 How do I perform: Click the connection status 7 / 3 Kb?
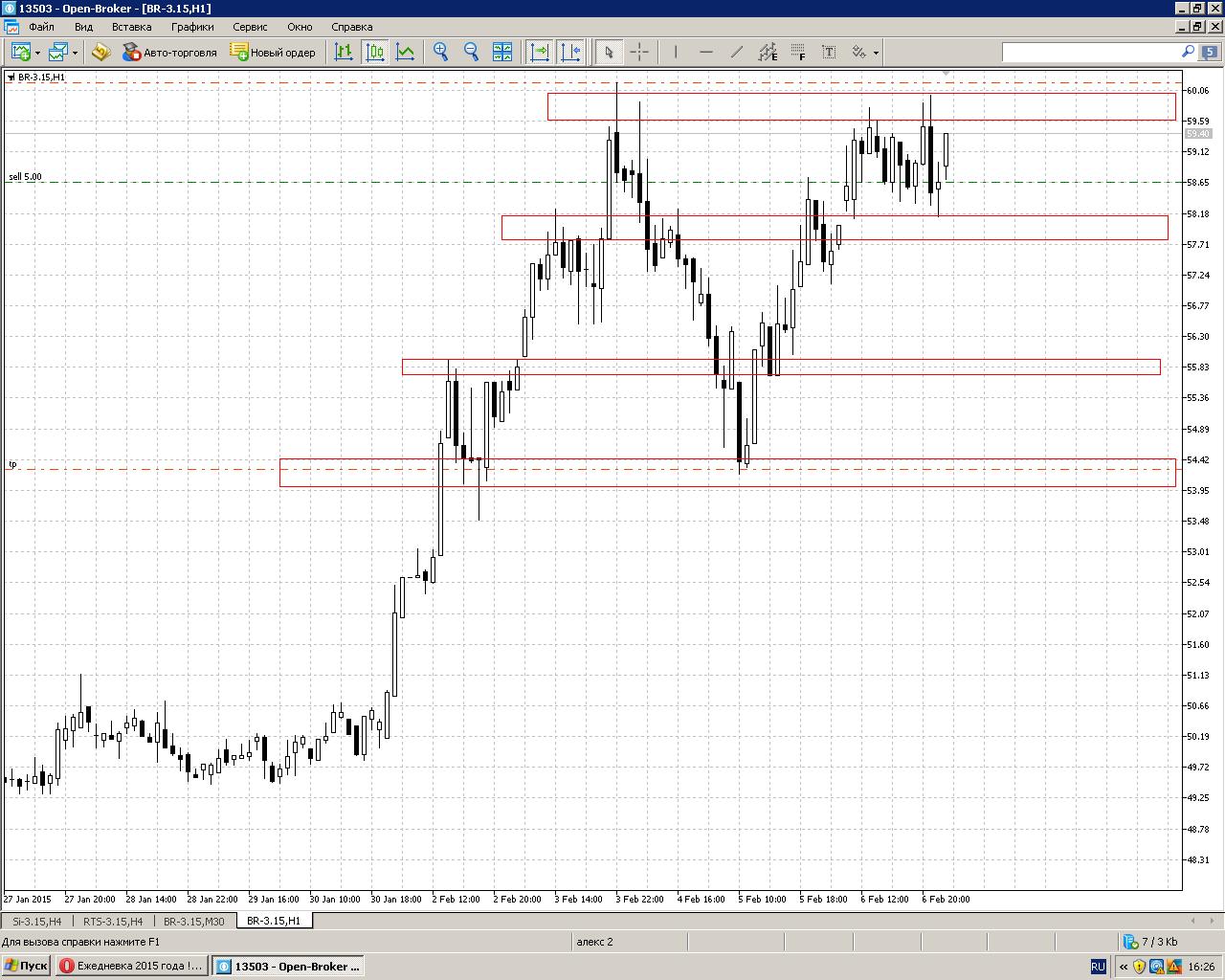coord(1149,942)
